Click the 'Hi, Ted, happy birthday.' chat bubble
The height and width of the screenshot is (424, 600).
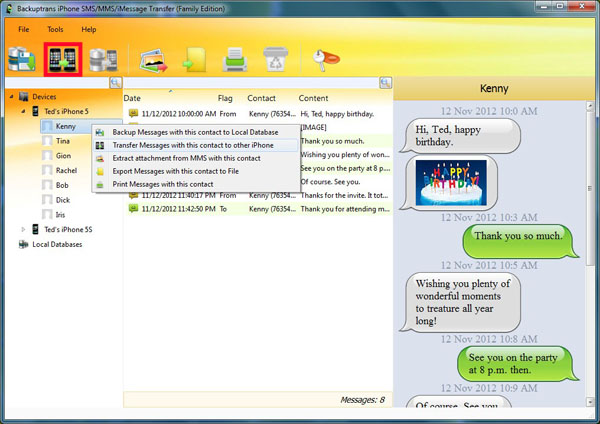click(461, 136)
